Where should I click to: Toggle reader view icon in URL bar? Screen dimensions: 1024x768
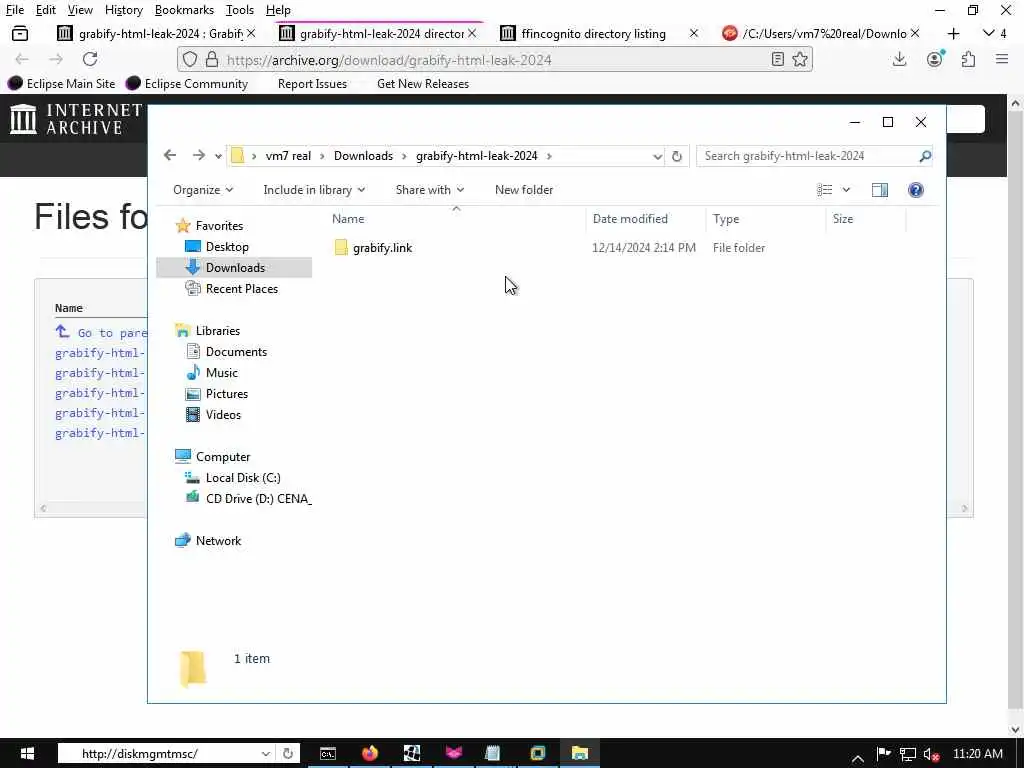pos(777,59)
